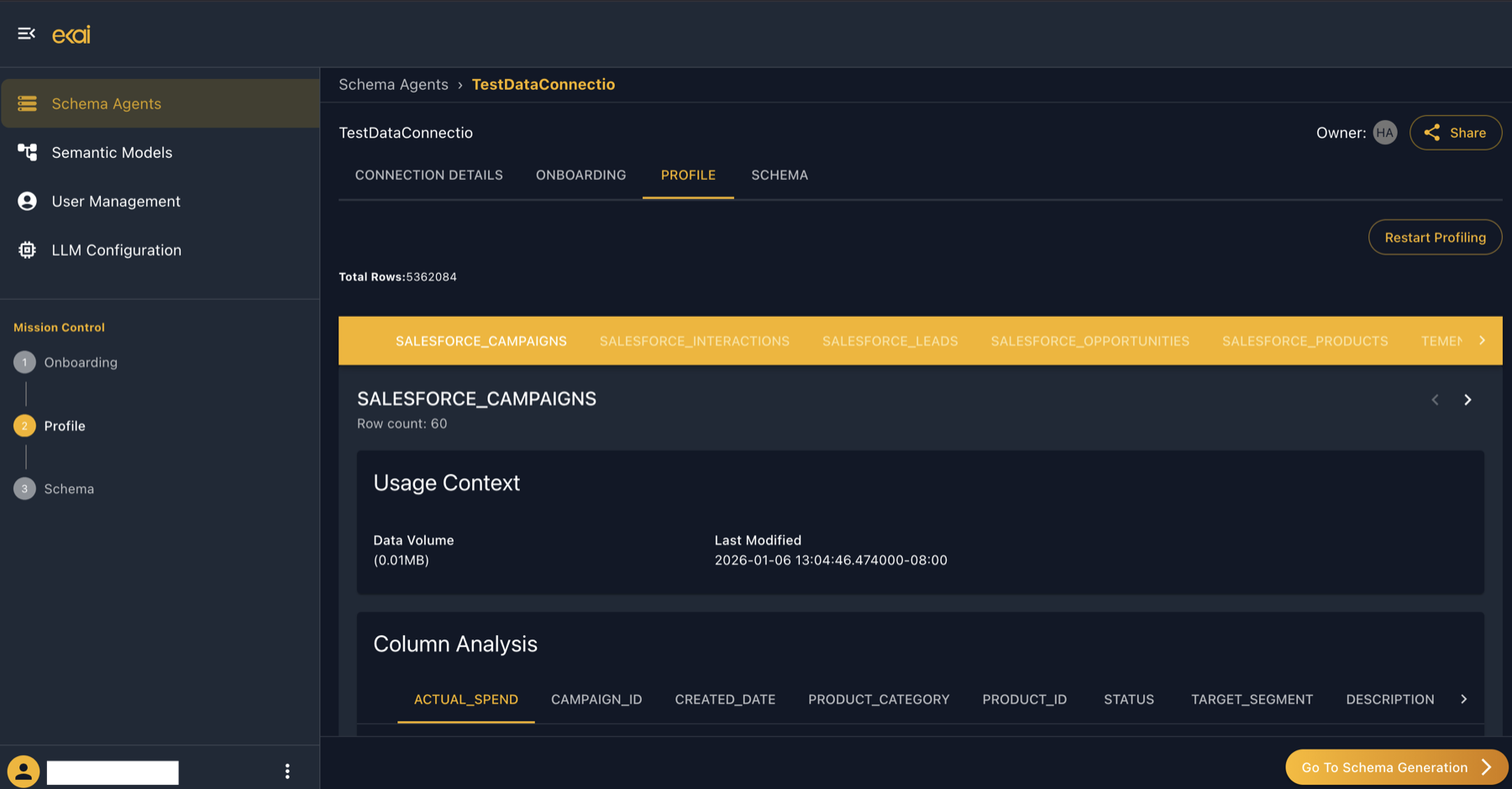Viewport: 1512px width, 789px height.
Task: Click the share icon inside the Share button
Action: [x=1432, y=133]
